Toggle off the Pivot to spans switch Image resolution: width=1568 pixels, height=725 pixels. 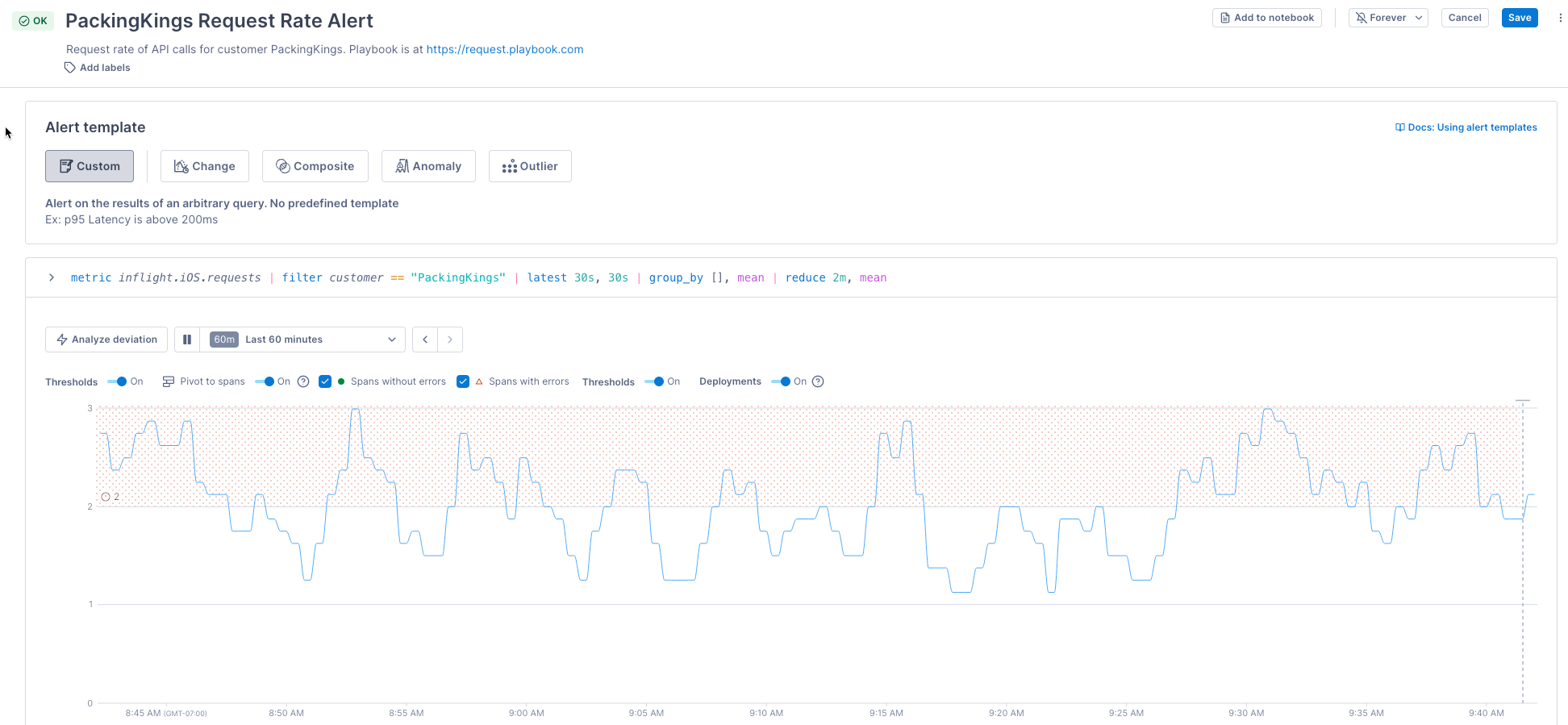coord(265,381)
